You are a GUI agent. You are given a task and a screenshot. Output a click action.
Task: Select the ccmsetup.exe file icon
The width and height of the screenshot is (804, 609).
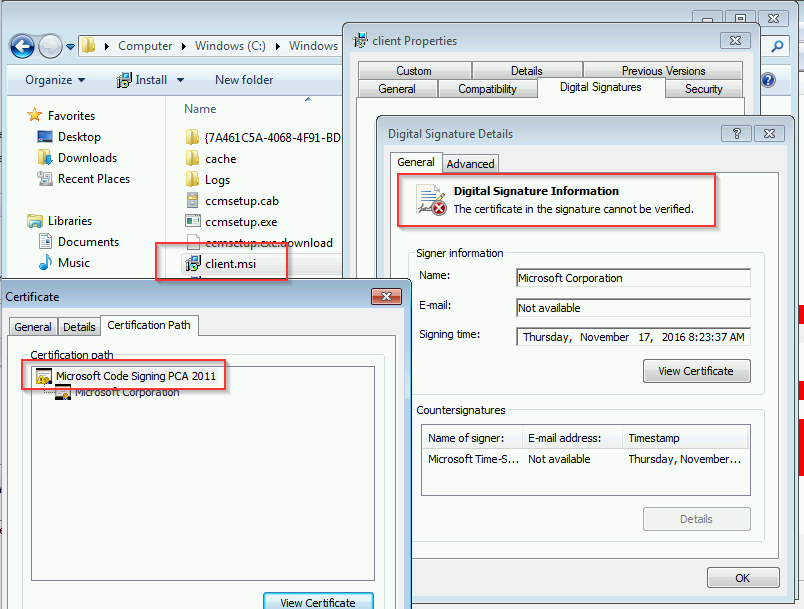(193, 221)
